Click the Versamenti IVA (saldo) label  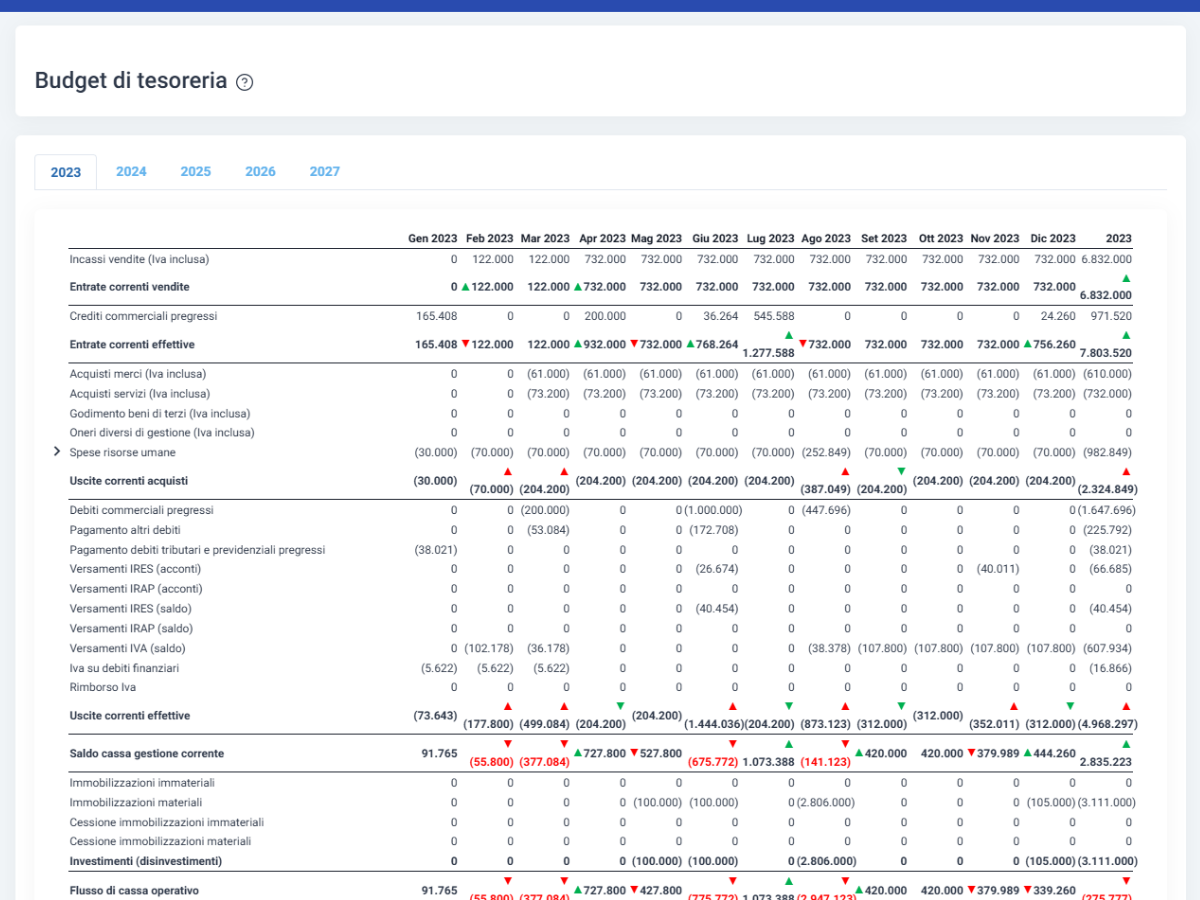click(127, 648)
